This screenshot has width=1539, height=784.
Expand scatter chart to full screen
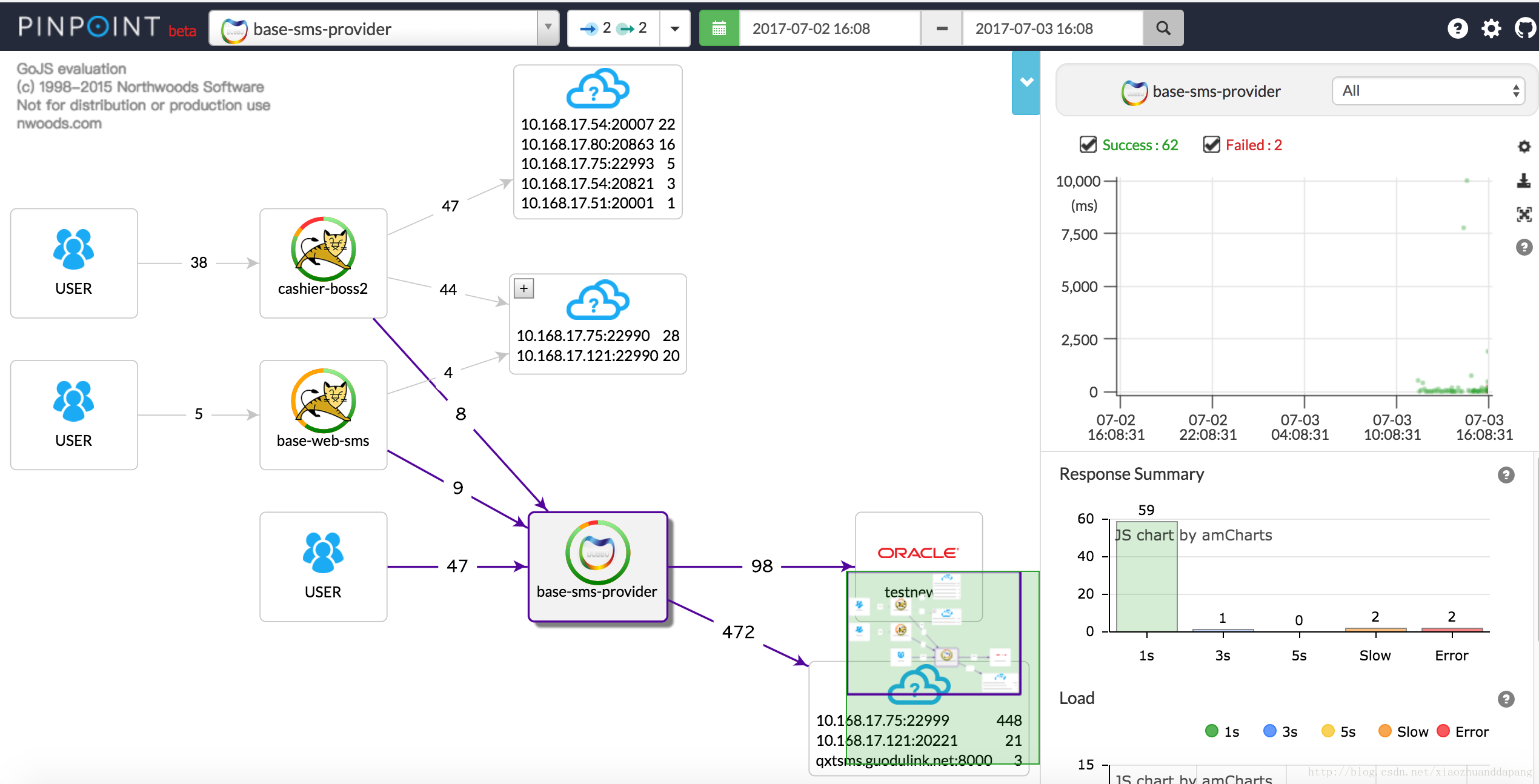point(1524,214)
